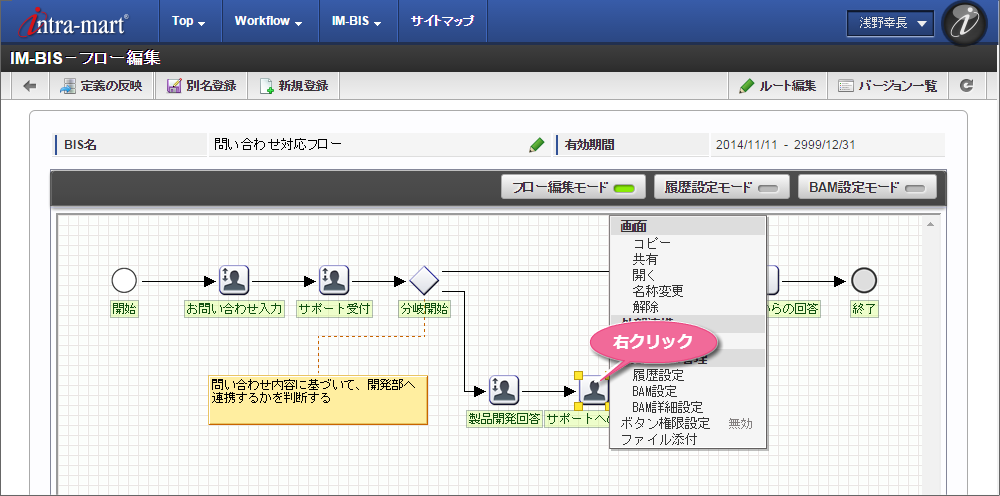
Task: Click the 製品開発回答 label
Action: (504, 419)
